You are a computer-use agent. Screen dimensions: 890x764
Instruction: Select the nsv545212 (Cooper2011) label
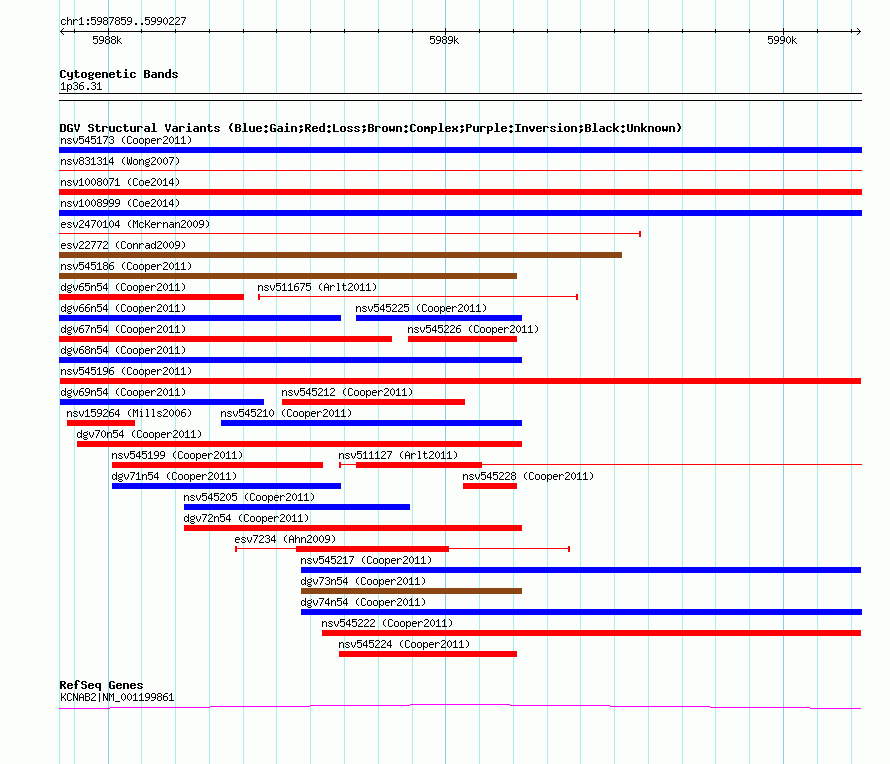coord(347,392)
